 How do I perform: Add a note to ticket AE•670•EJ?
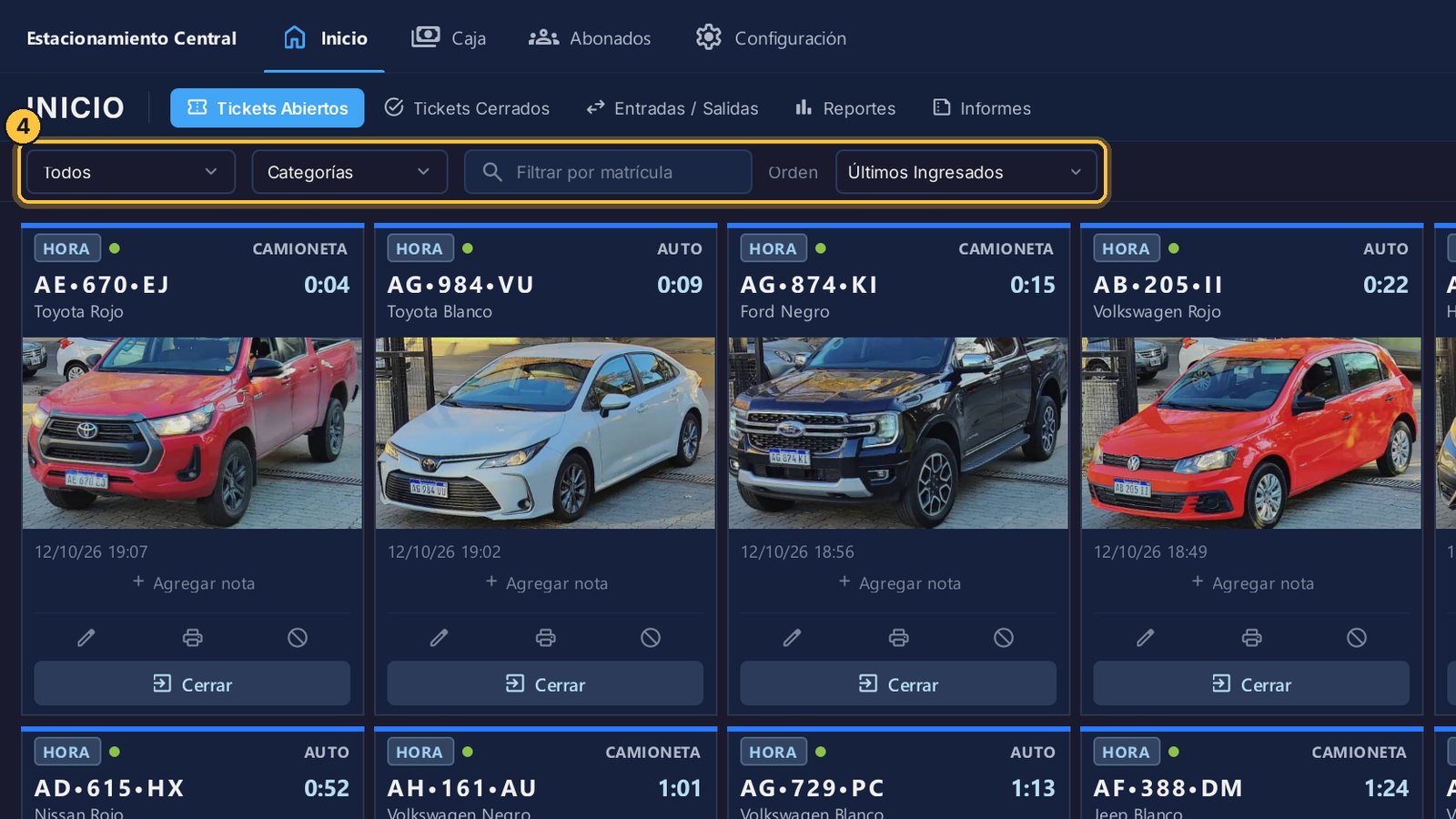[194, 583]
